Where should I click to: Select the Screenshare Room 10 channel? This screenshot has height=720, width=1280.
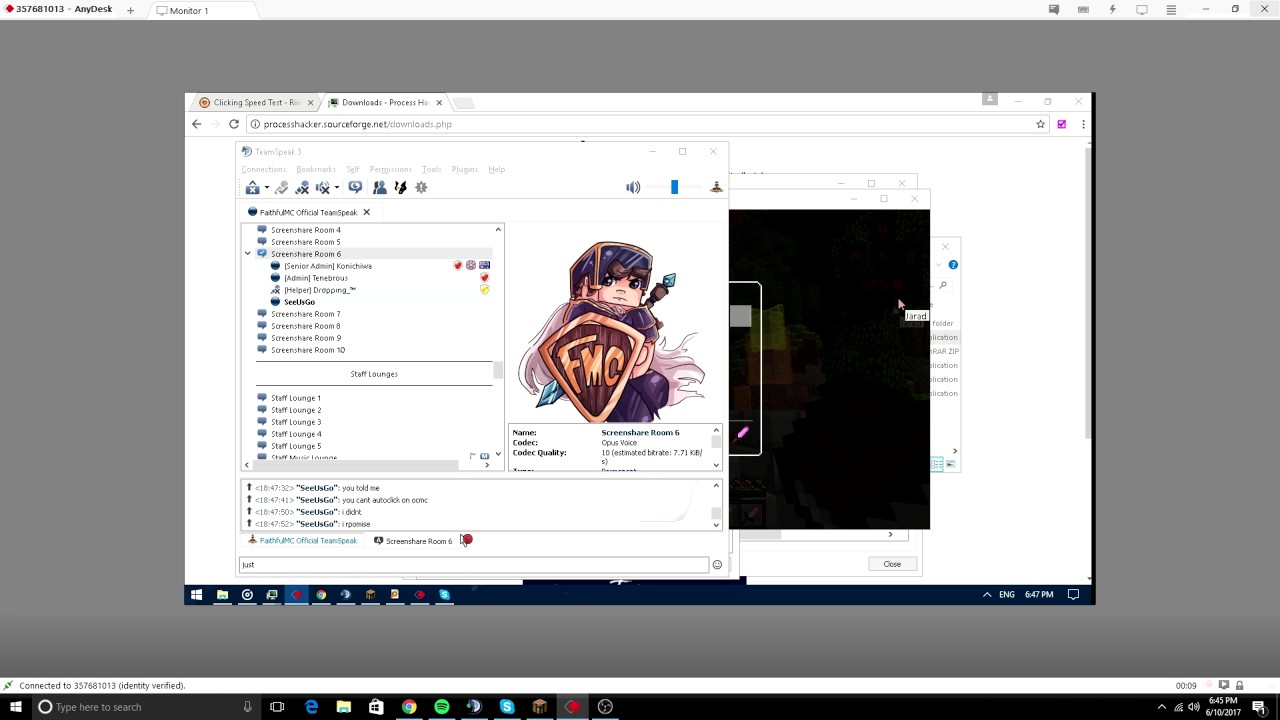[307, 350]
